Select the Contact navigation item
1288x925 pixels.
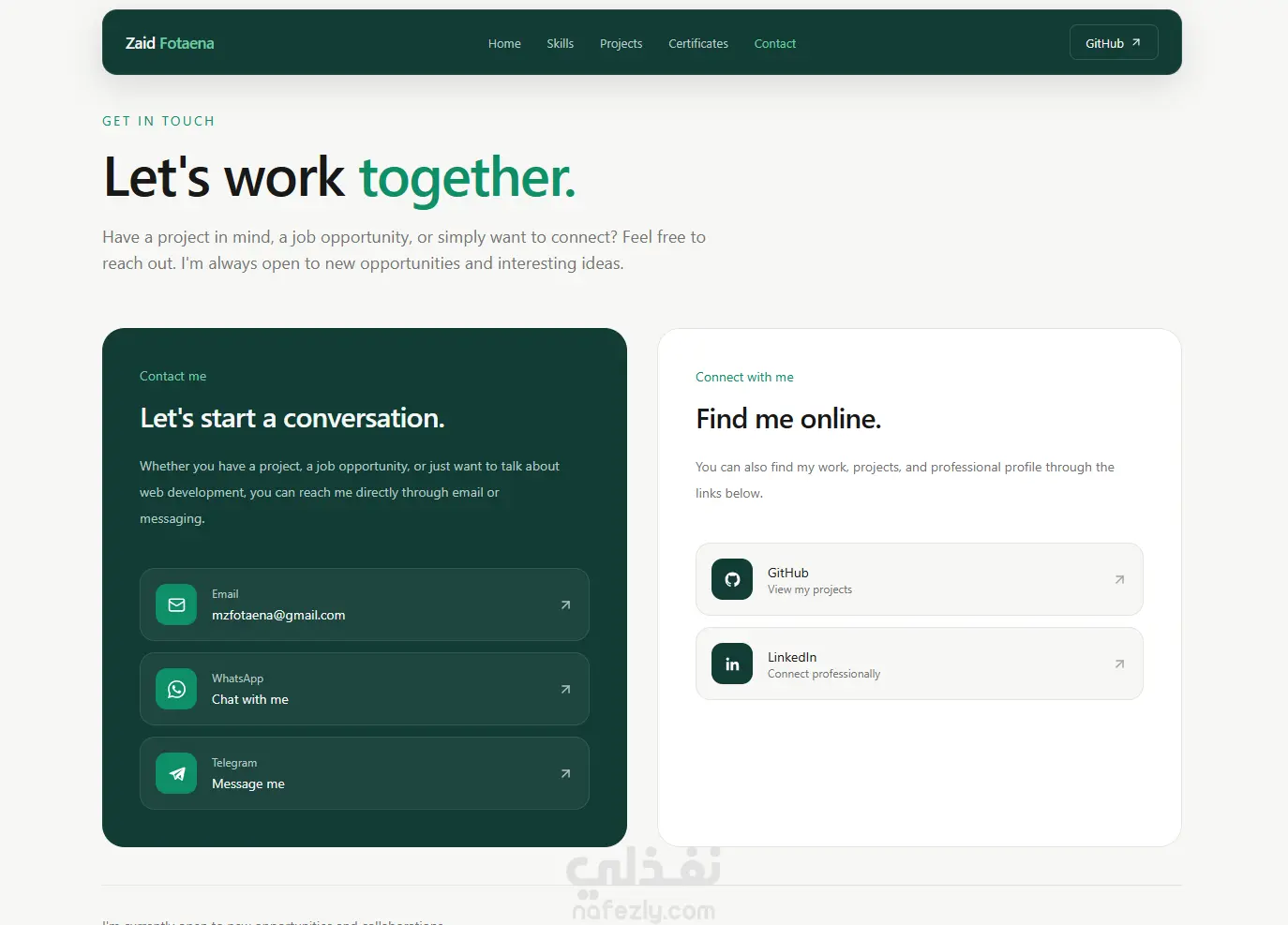click(x=775, y=43)
